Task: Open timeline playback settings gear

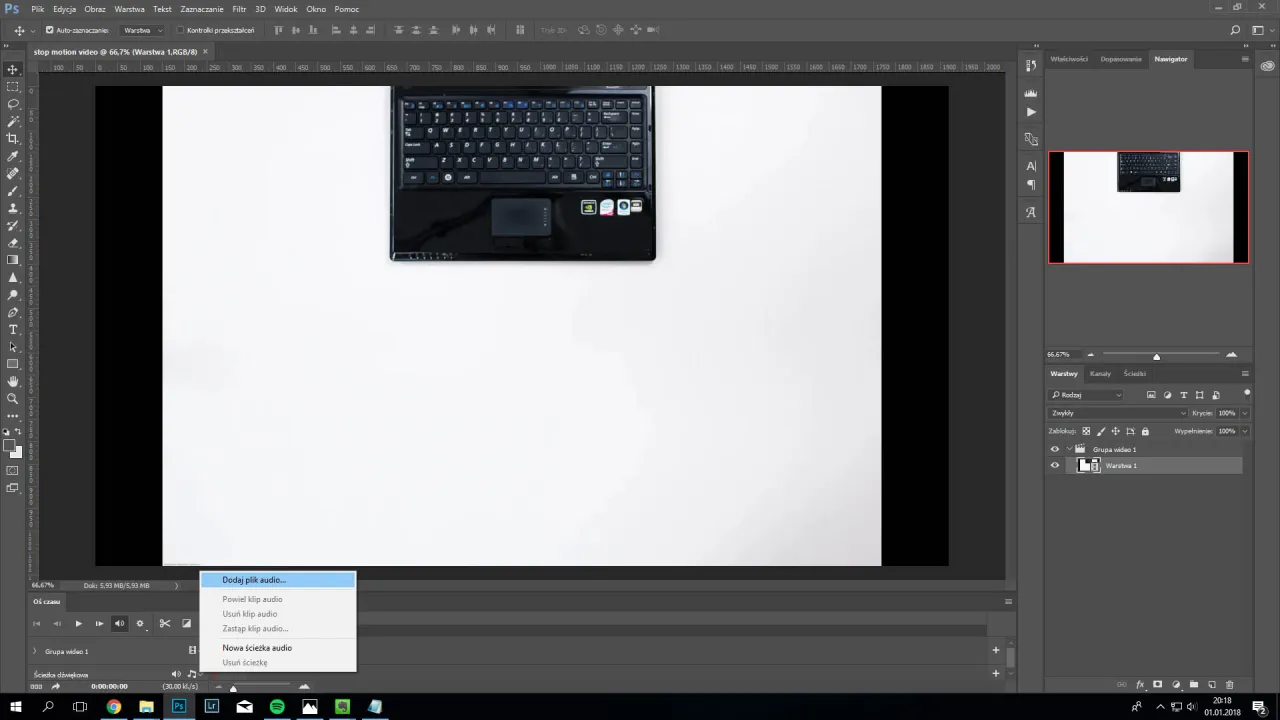Action: click(140, 624)
